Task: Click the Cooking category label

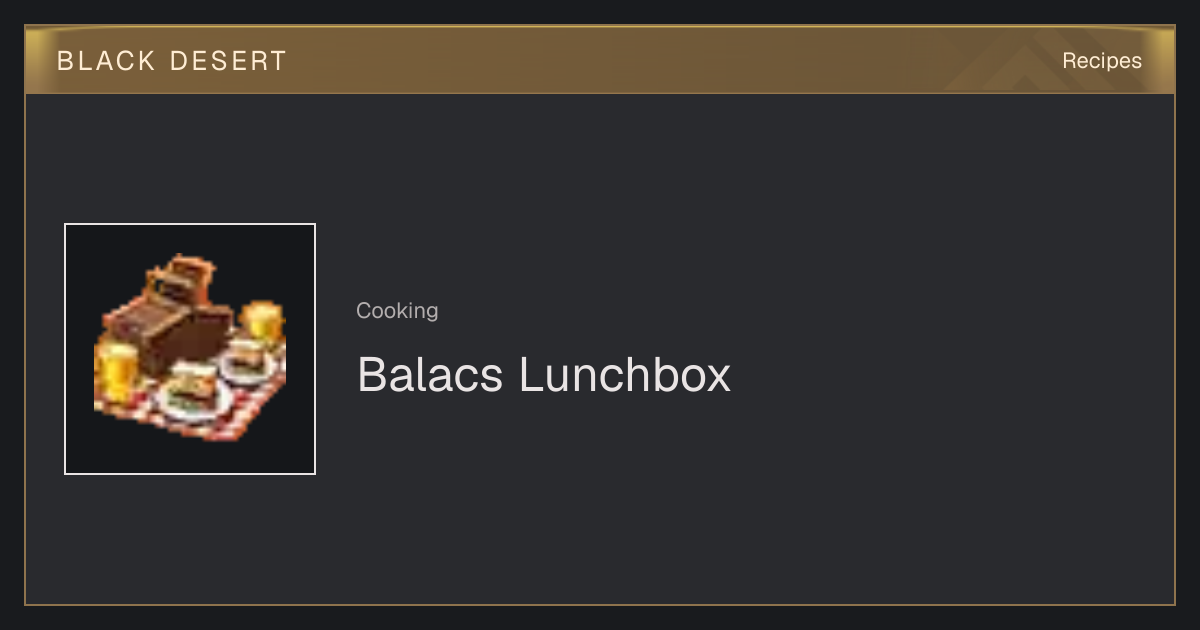Action: click(397, 311)
